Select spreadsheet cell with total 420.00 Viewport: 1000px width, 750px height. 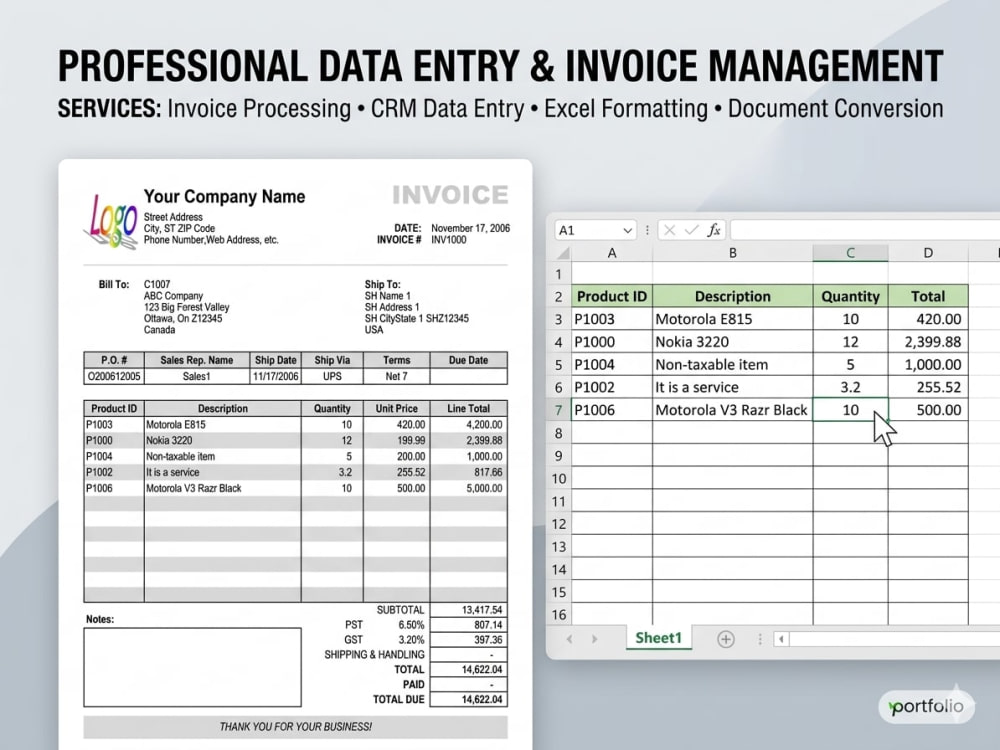928,319
